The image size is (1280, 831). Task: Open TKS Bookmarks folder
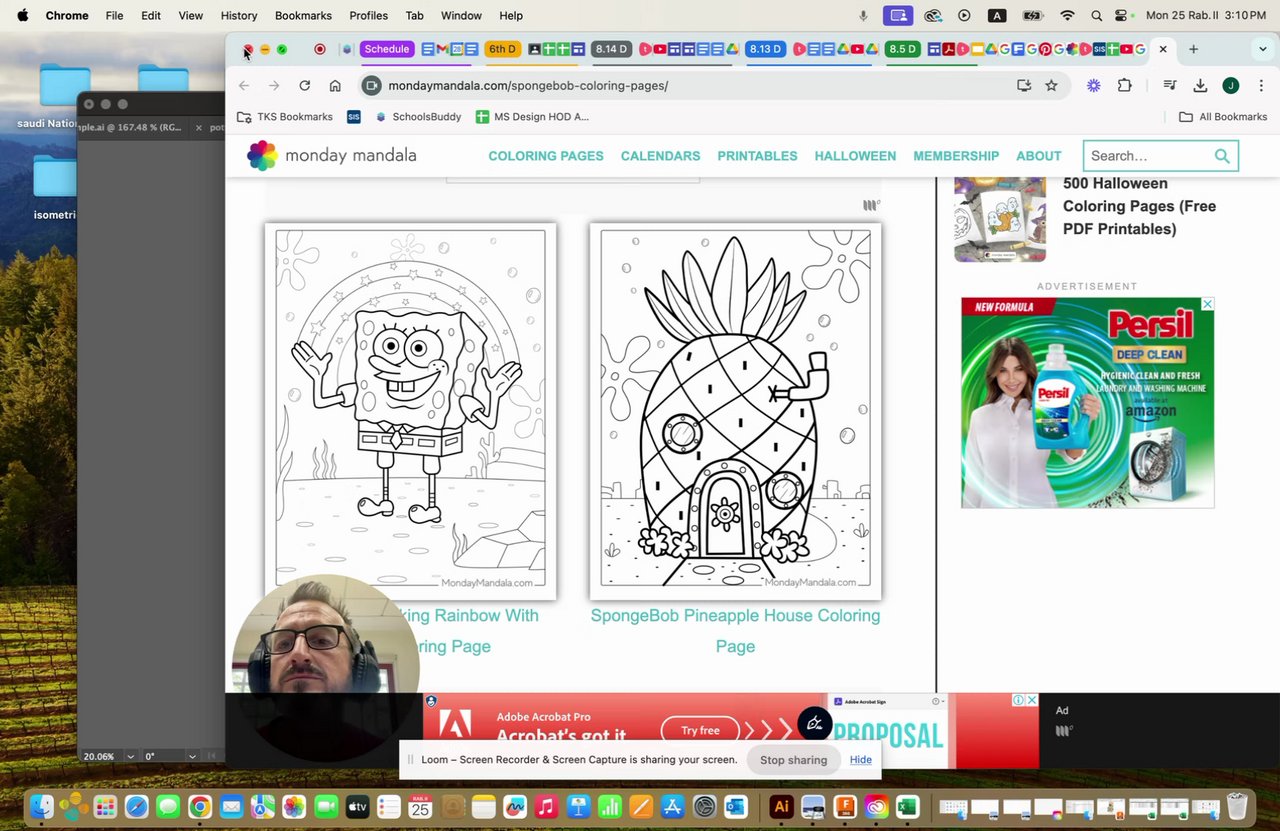tap(285, 117)
